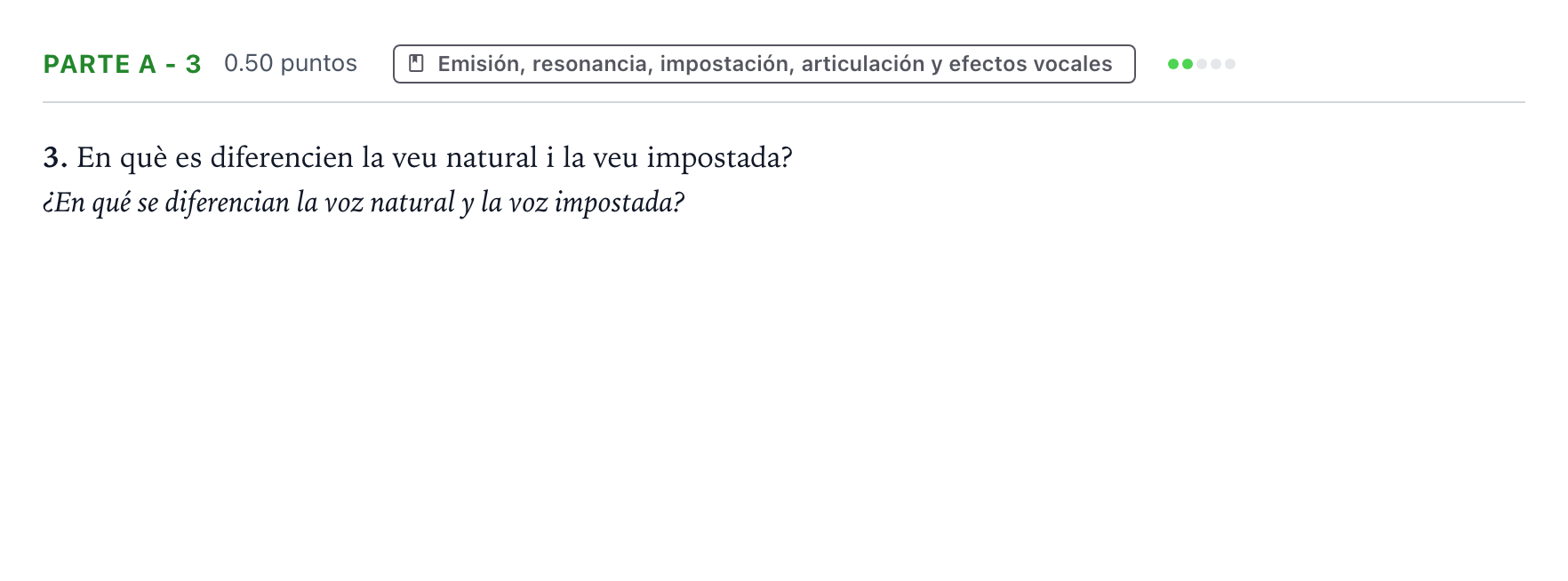Click the word 'diferencien' in Catalan question

[282, 157]
